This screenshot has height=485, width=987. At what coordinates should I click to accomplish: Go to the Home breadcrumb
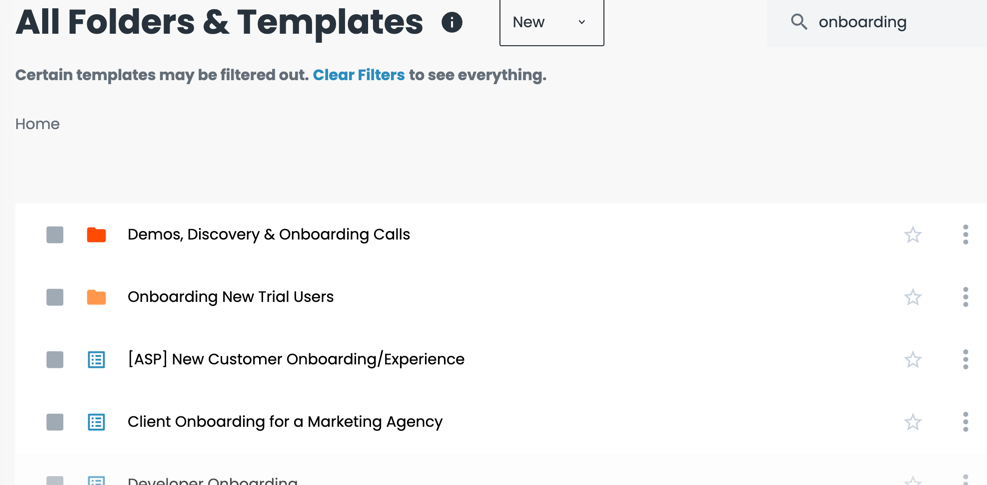coord(37,124)
